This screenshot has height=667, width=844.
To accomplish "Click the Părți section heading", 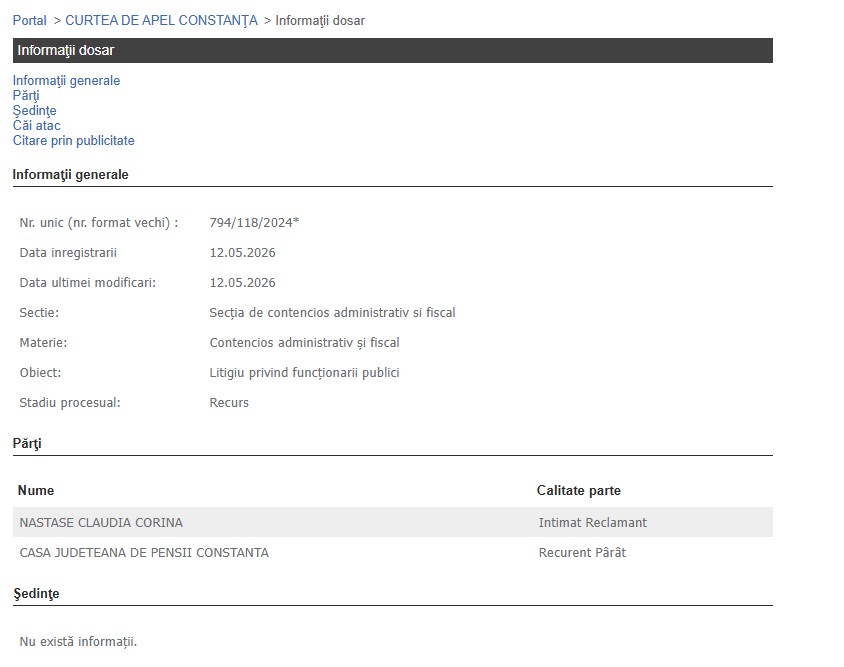I will tap(27, 444).
